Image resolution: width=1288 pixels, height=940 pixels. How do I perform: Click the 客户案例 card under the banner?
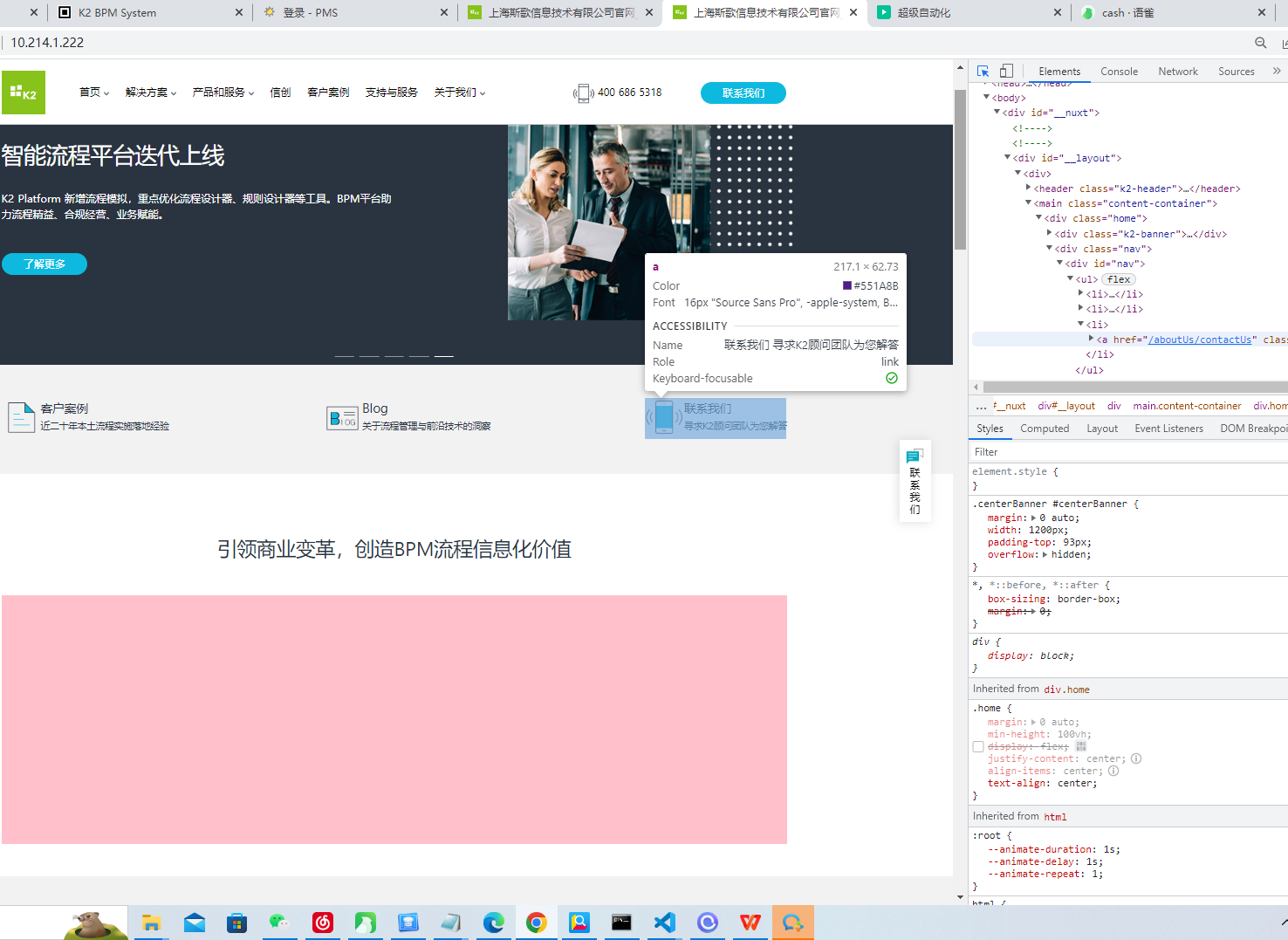88,417
